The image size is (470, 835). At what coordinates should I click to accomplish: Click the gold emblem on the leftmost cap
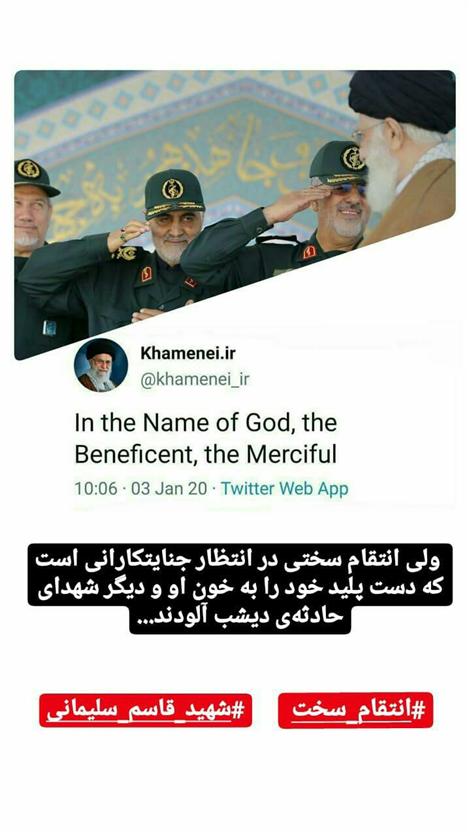tap(28, 169)
